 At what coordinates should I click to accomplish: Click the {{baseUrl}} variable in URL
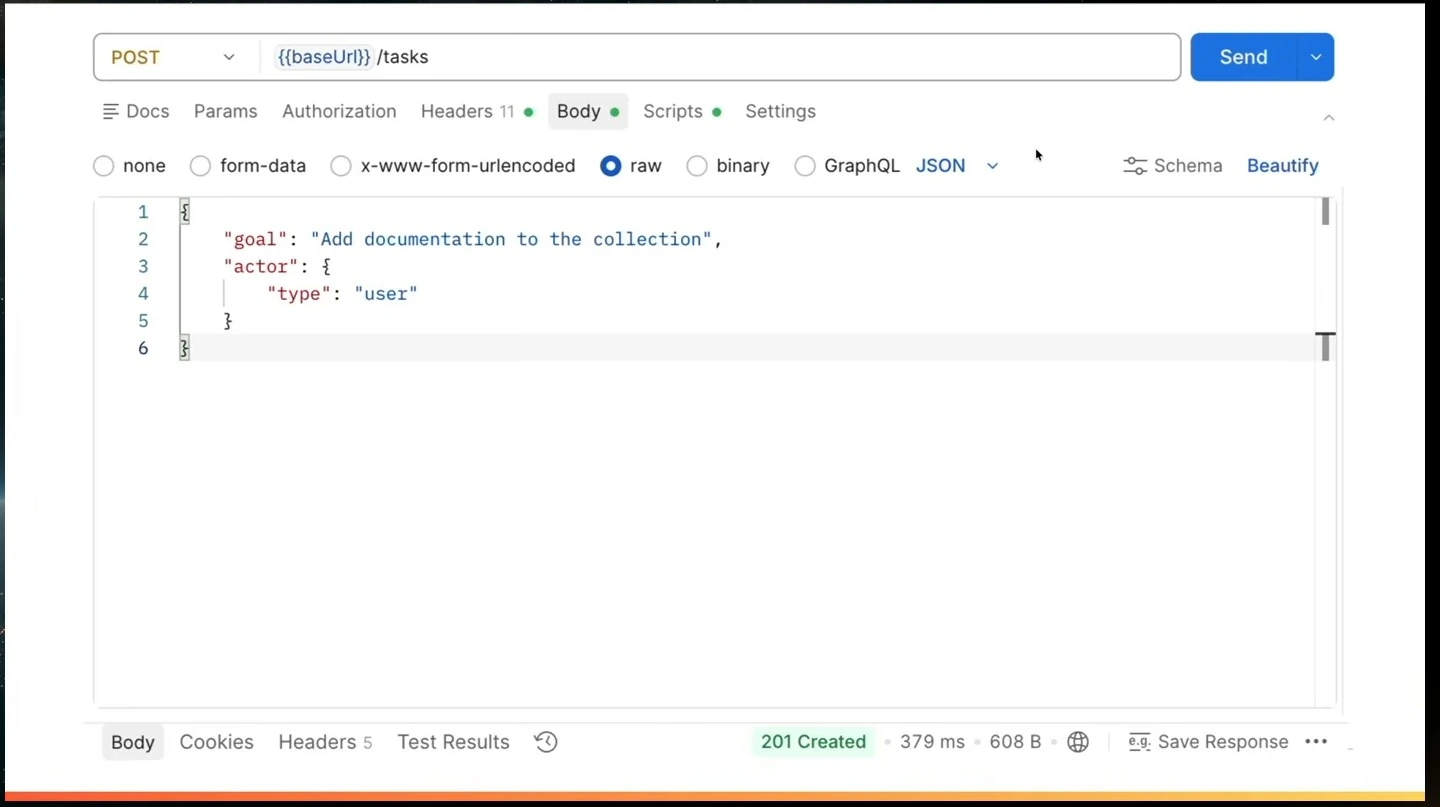(323, 57)
